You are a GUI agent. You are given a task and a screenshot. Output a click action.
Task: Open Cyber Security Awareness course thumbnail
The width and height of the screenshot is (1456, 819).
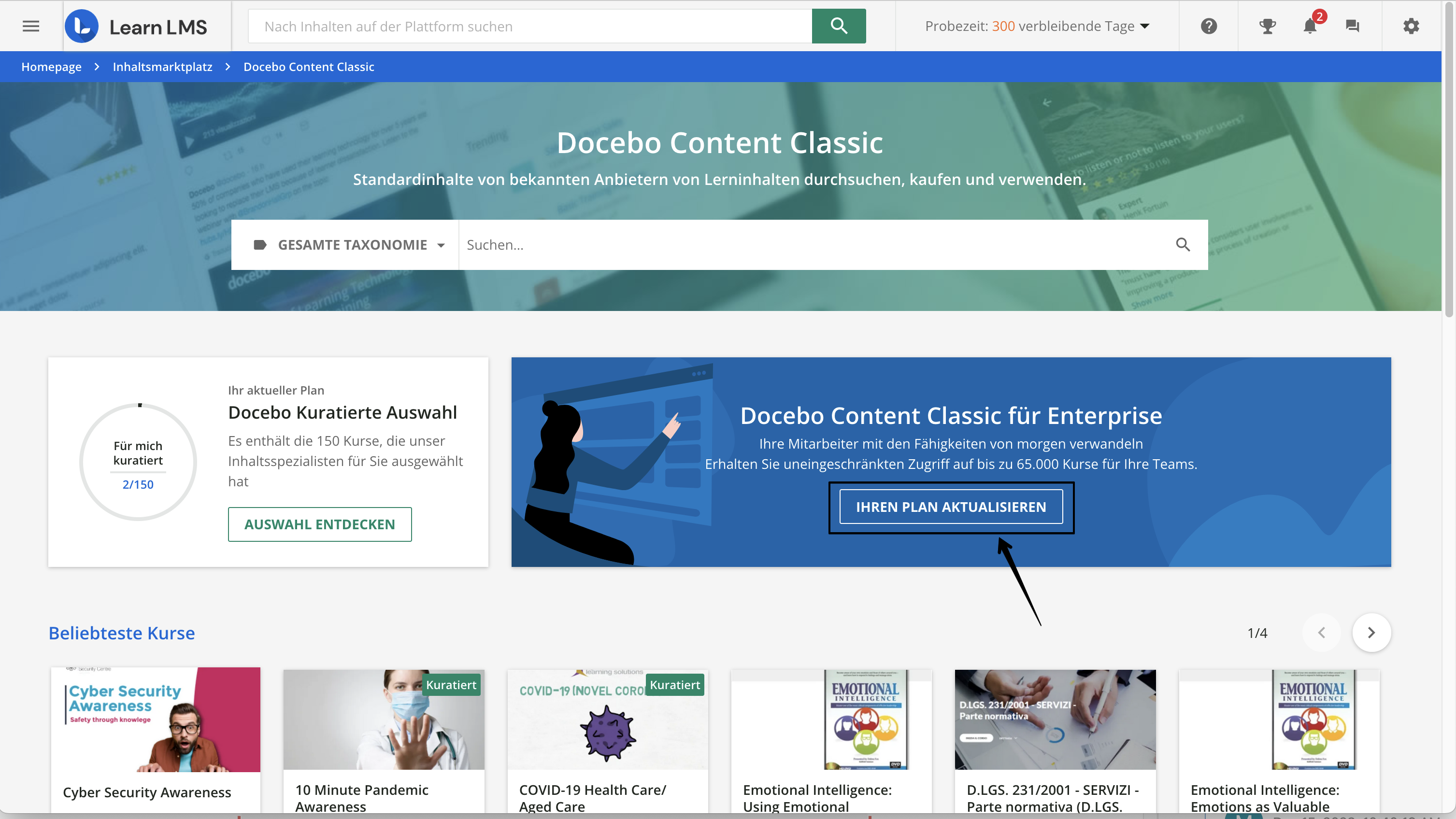point(156,720)
